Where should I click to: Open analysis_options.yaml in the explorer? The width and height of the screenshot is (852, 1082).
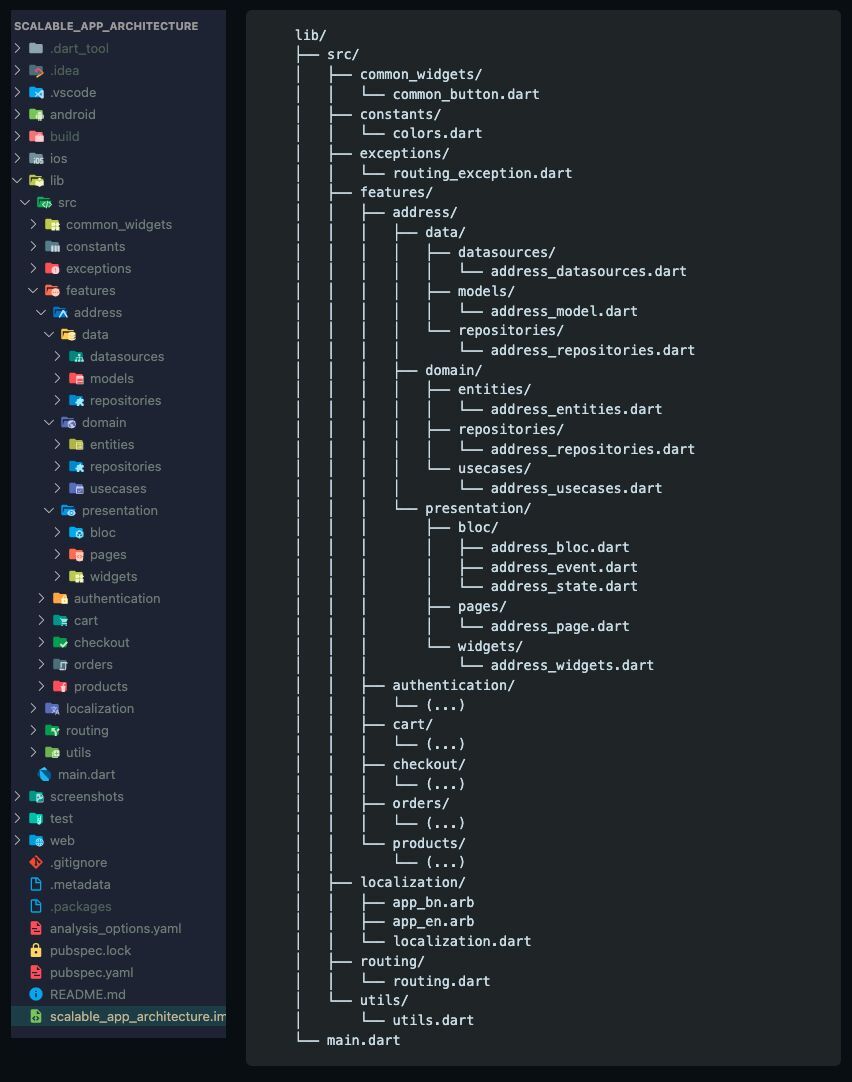[115, 928]
